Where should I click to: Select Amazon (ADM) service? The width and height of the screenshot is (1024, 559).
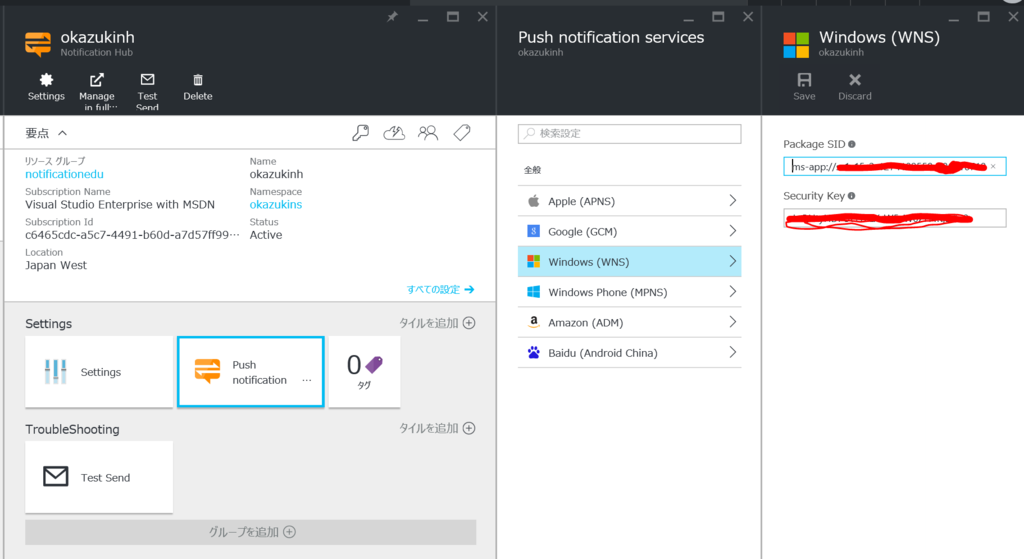point(630,323)
